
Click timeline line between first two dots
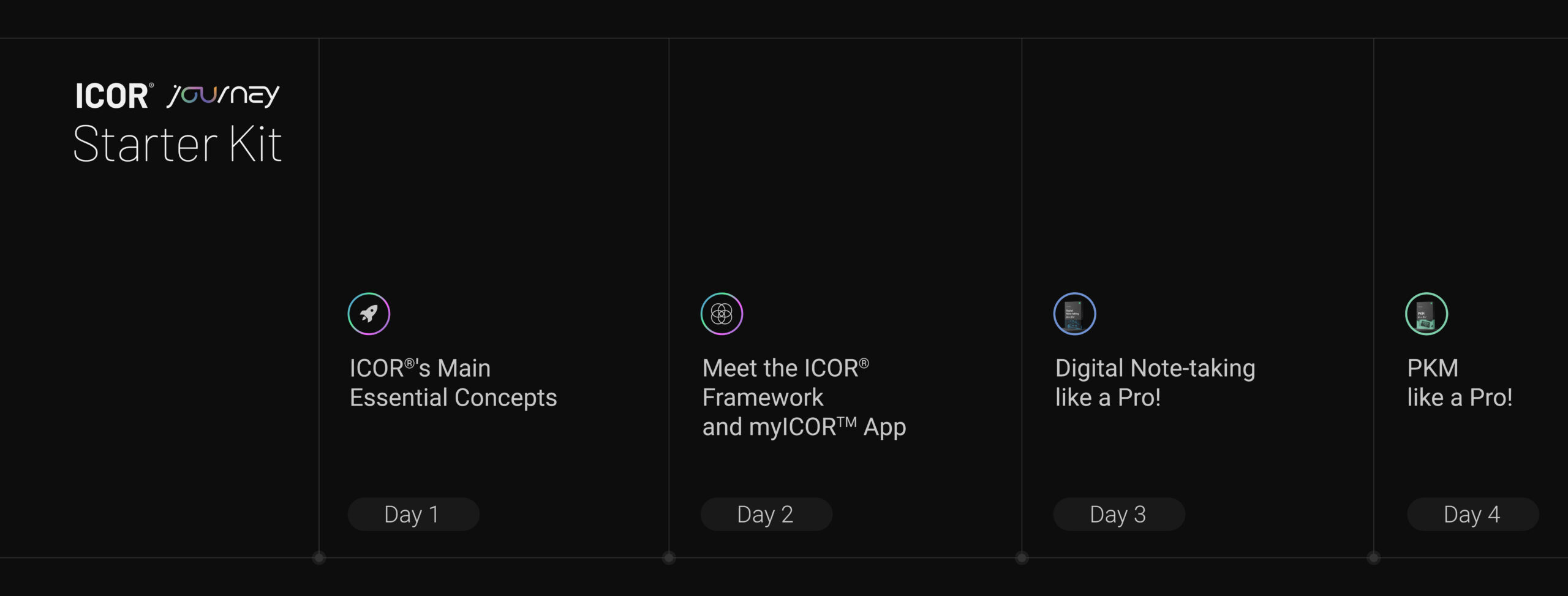[x=494, y=557]
